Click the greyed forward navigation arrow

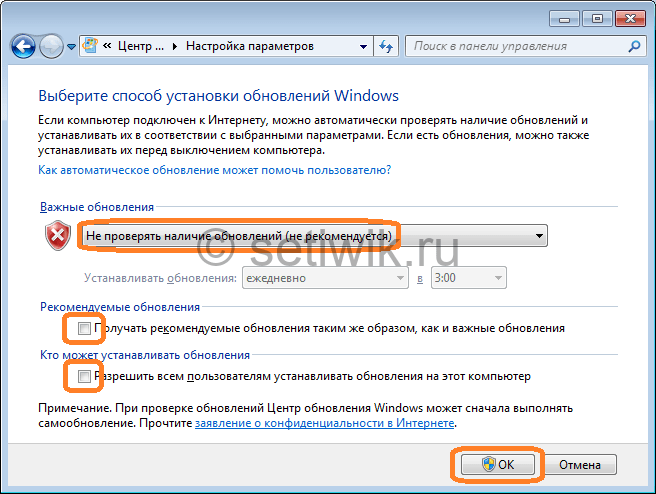pyautogui.click(x=51, y=46)
